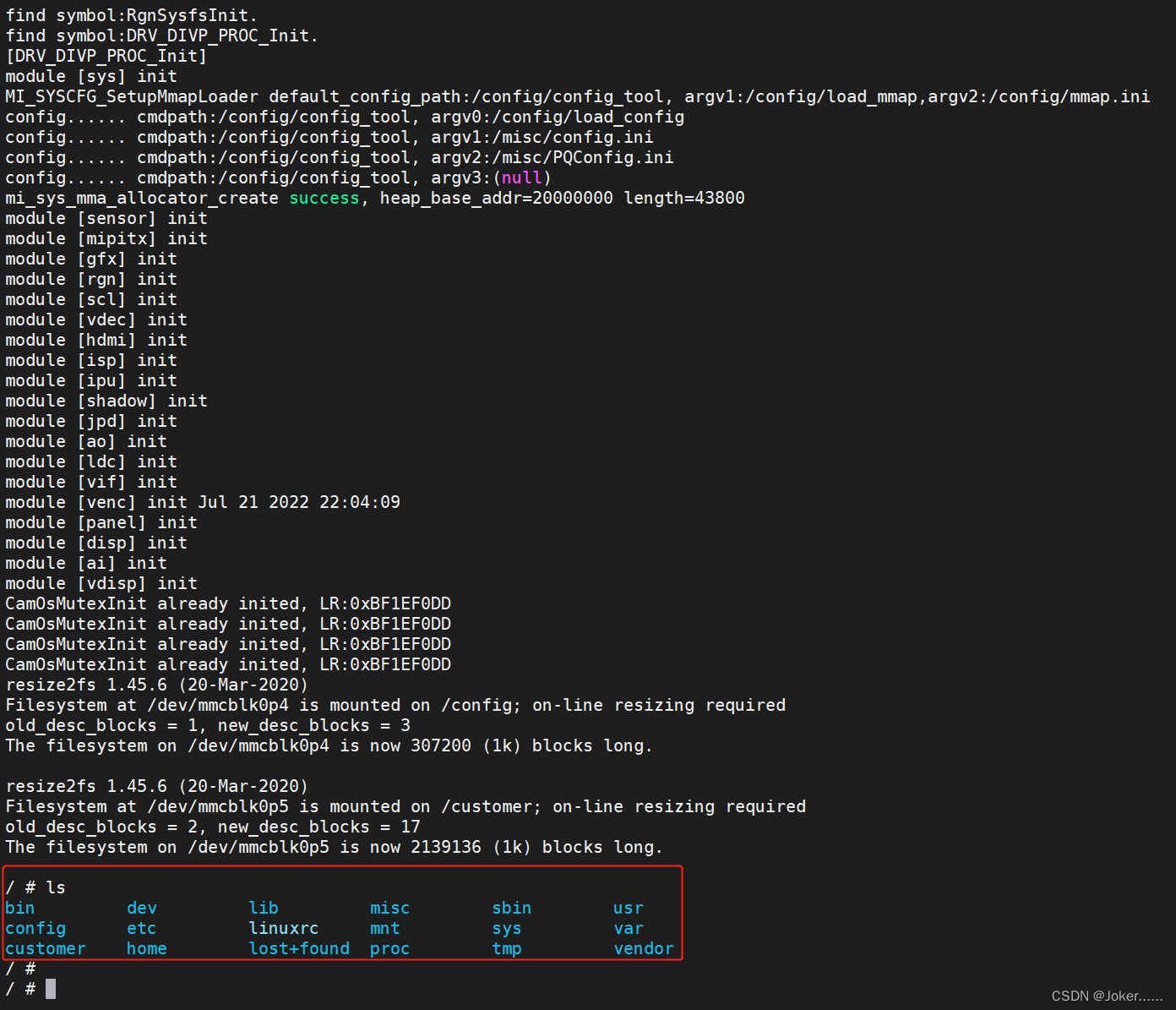1176x1010 pixels.
Task: Click the 'module [vdisp] init' line
Action: (101, 583)
